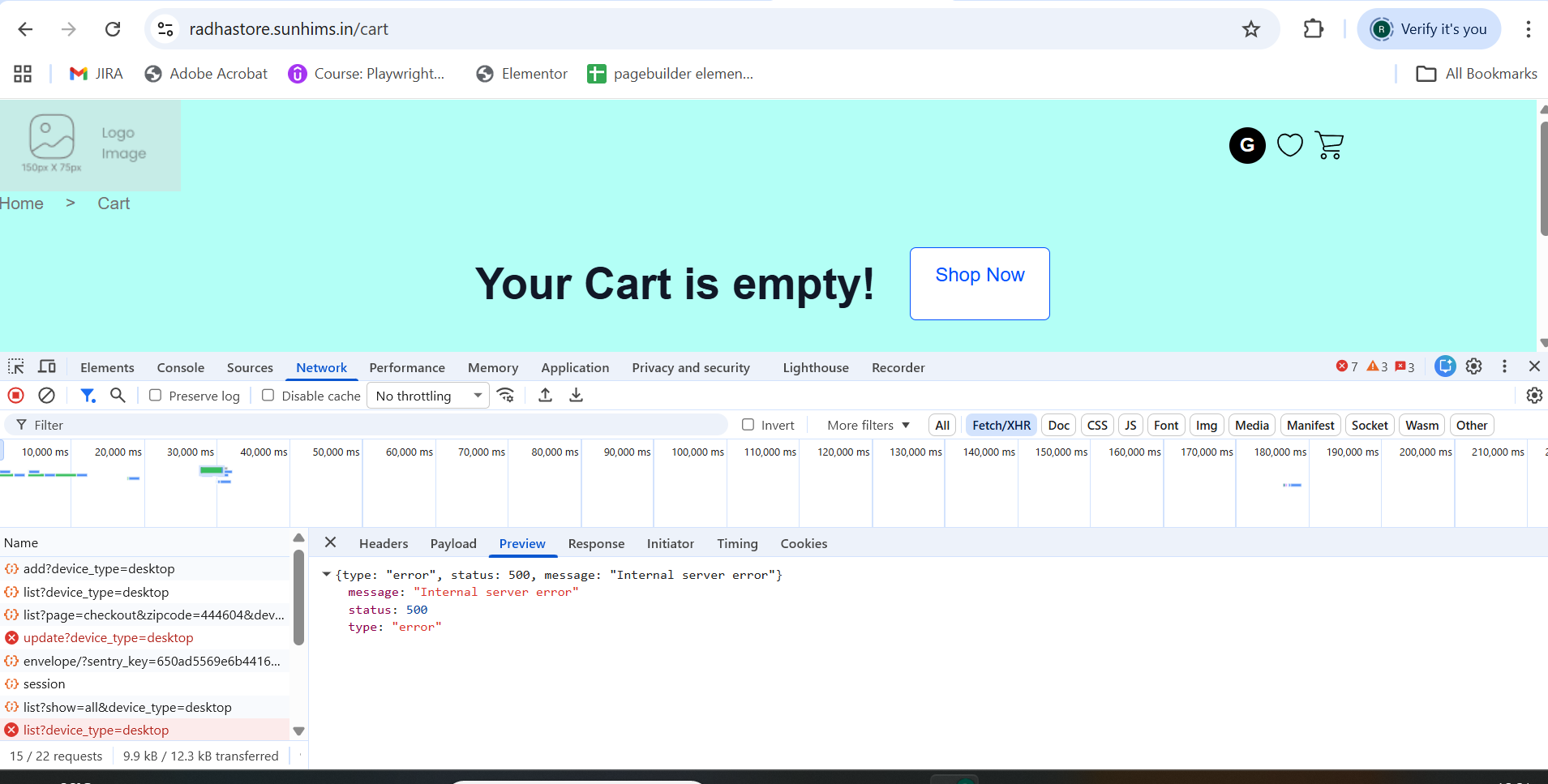Switch to the Console tab
This screenshot has height=784, width=1548.
coord(181,367)
